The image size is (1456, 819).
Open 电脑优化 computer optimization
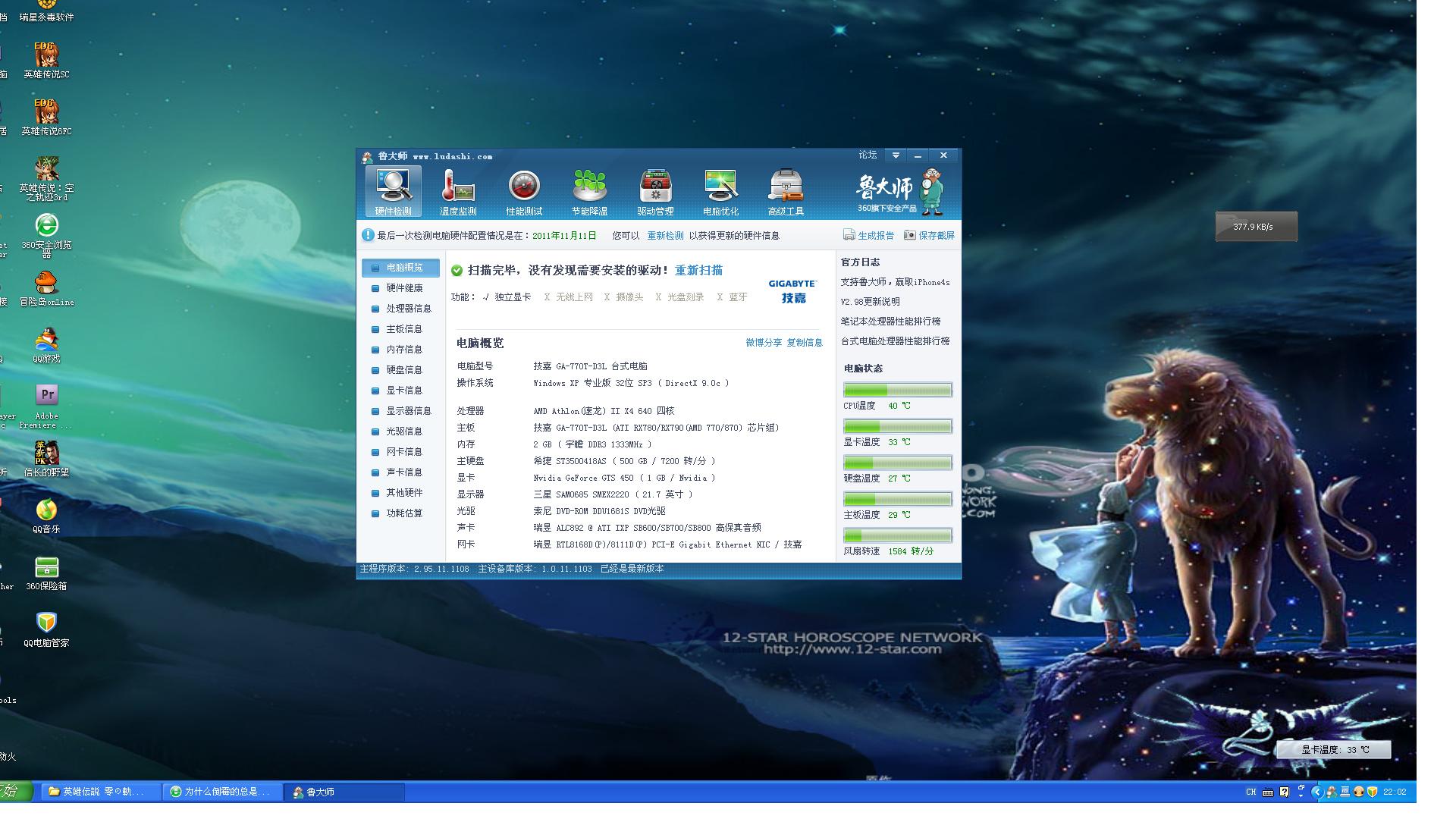(720, 192)
